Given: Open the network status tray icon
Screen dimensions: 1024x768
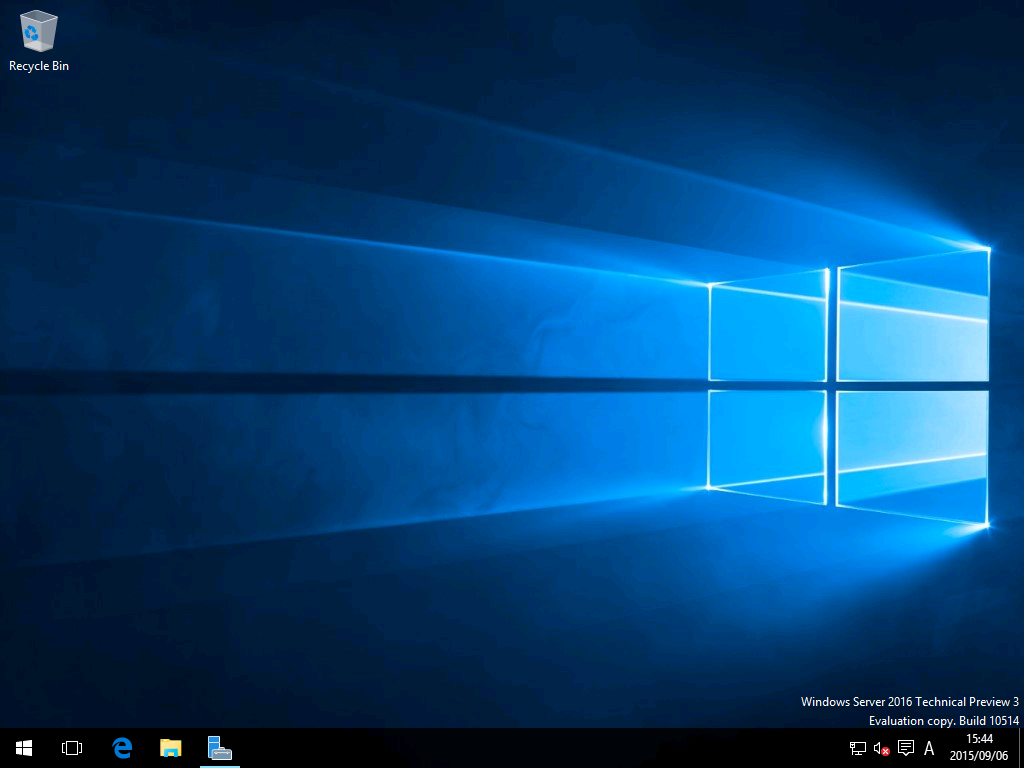Looking at the screenshot, I should pyautogui.click(x=857, y=748).
